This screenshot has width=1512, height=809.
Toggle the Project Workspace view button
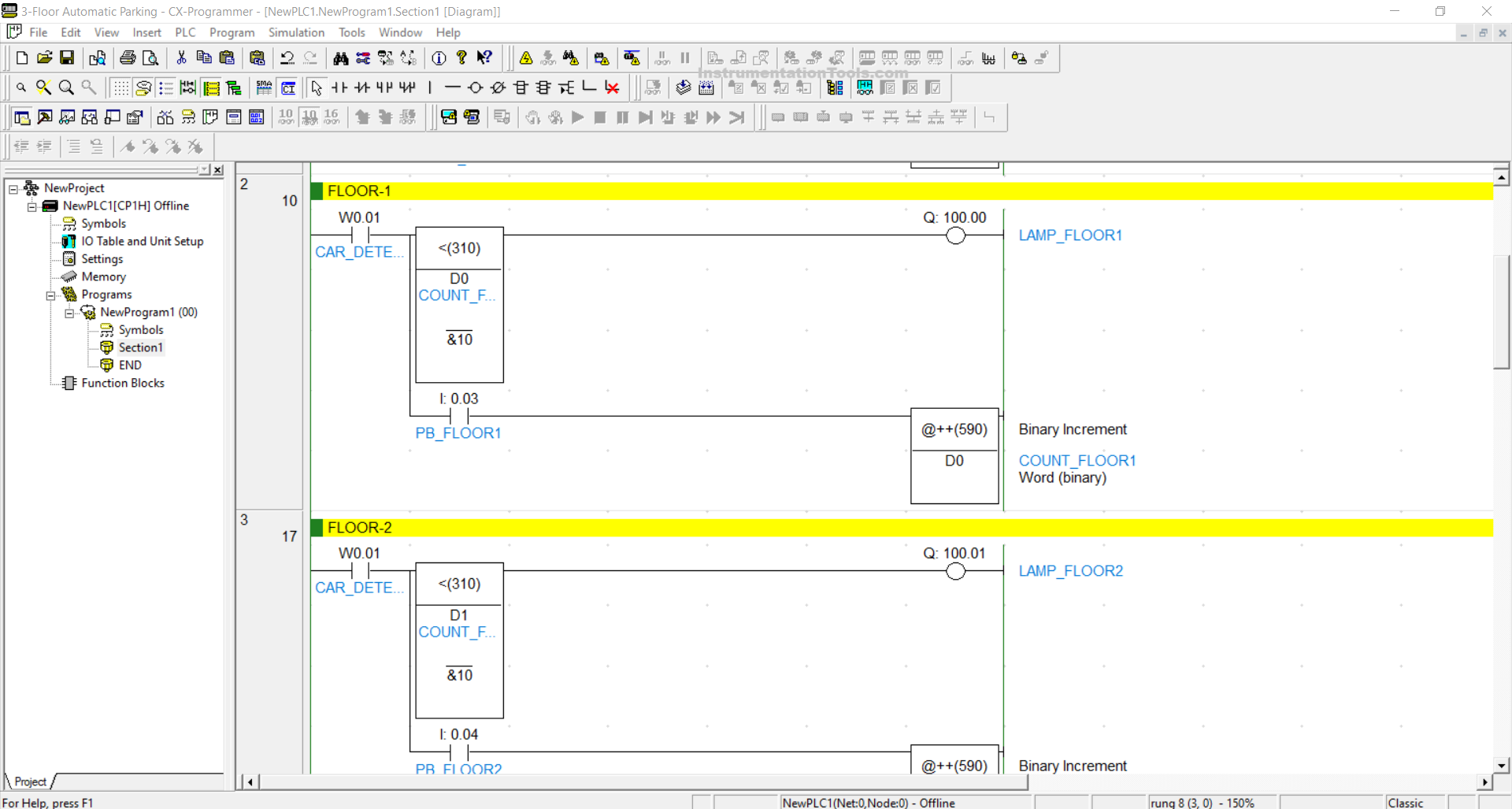click(x=22, y=117)
